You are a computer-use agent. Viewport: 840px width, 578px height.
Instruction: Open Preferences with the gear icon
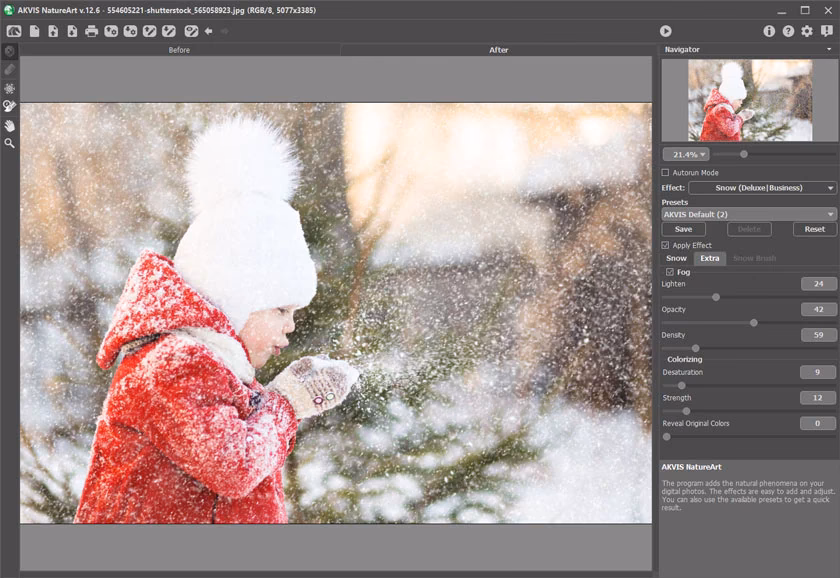click(807, 31)
